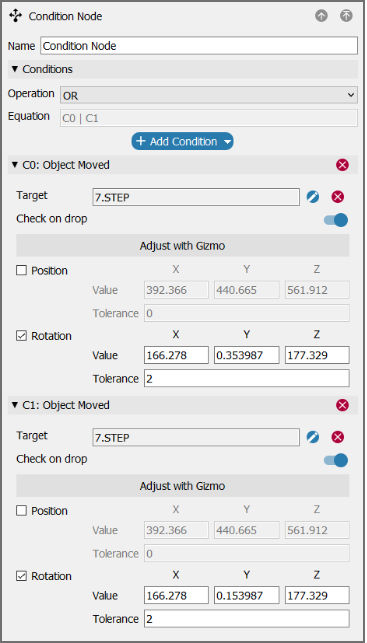367x643 pixels.
Task: Click the blue pick-target icon in C1
Action: 313,438
